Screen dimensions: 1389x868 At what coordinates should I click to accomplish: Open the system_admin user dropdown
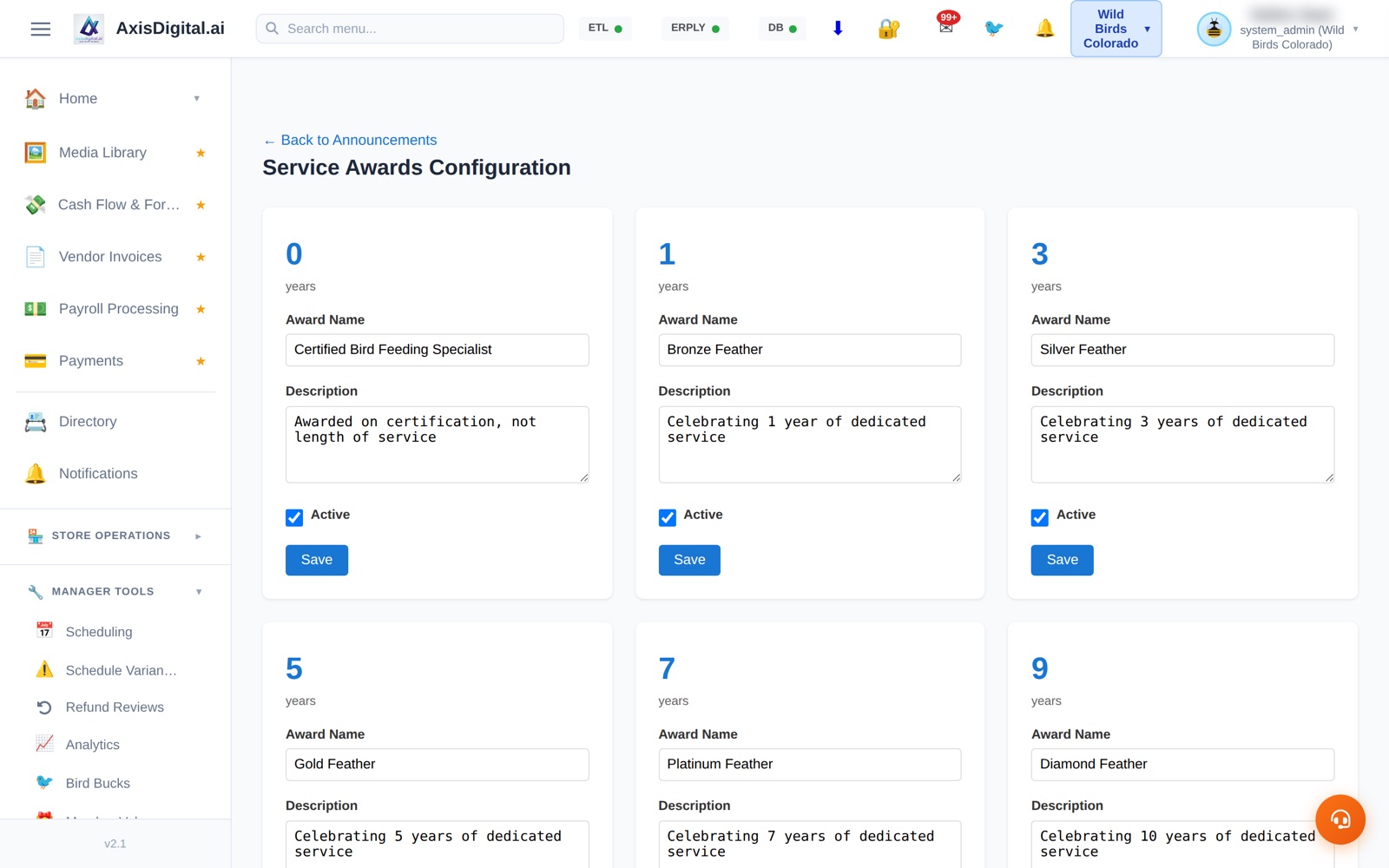point(1278,30)
